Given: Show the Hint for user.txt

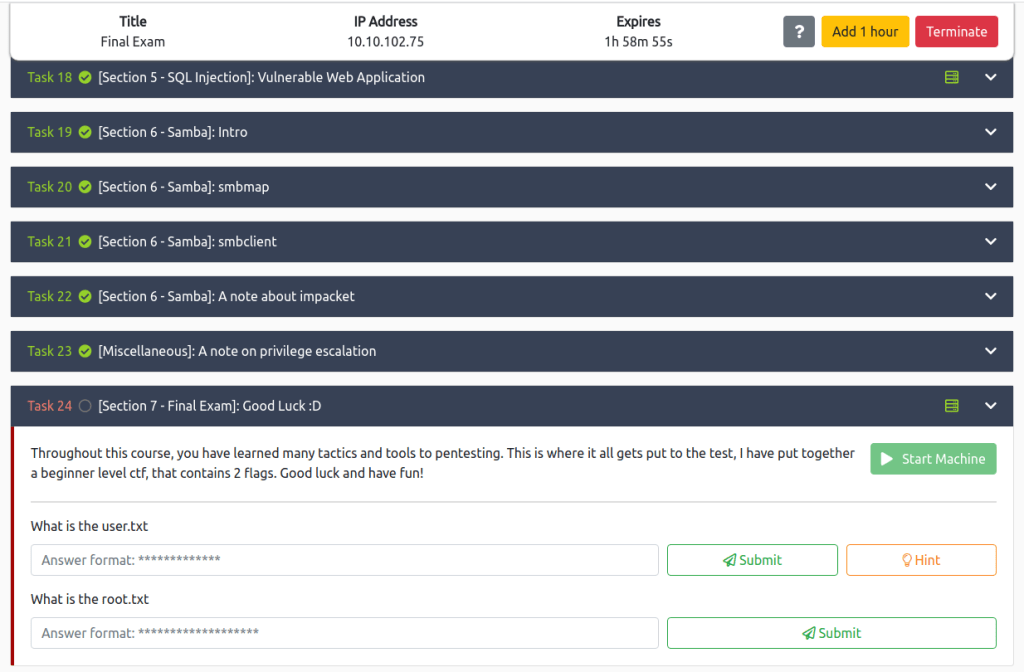Looking at the screenshot, I should point(921,560).
